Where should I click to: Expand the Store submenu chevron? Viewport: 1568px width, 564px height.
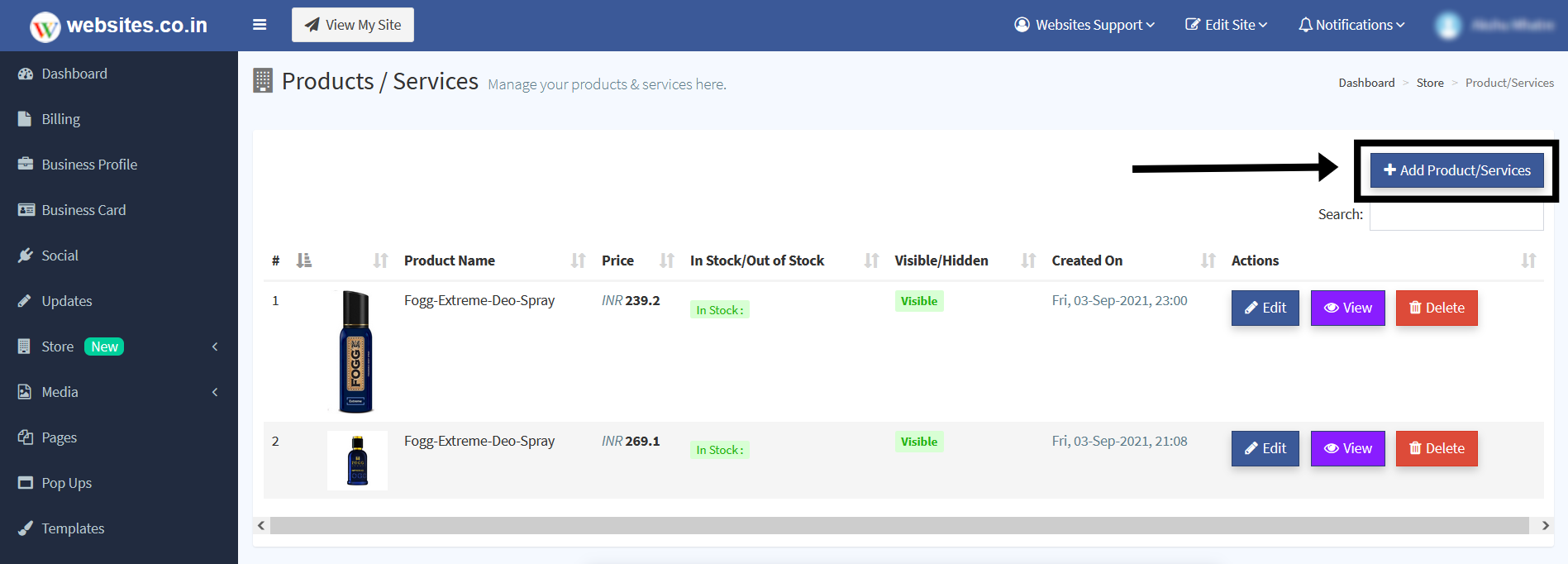pyautogui.click(x=215, y=347)
